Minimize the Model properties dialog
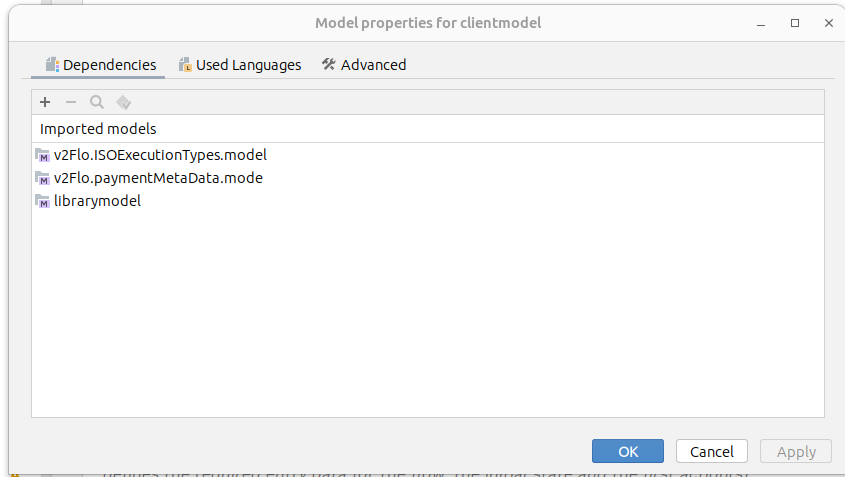This screenshot has height=477, width=845. 766,22
